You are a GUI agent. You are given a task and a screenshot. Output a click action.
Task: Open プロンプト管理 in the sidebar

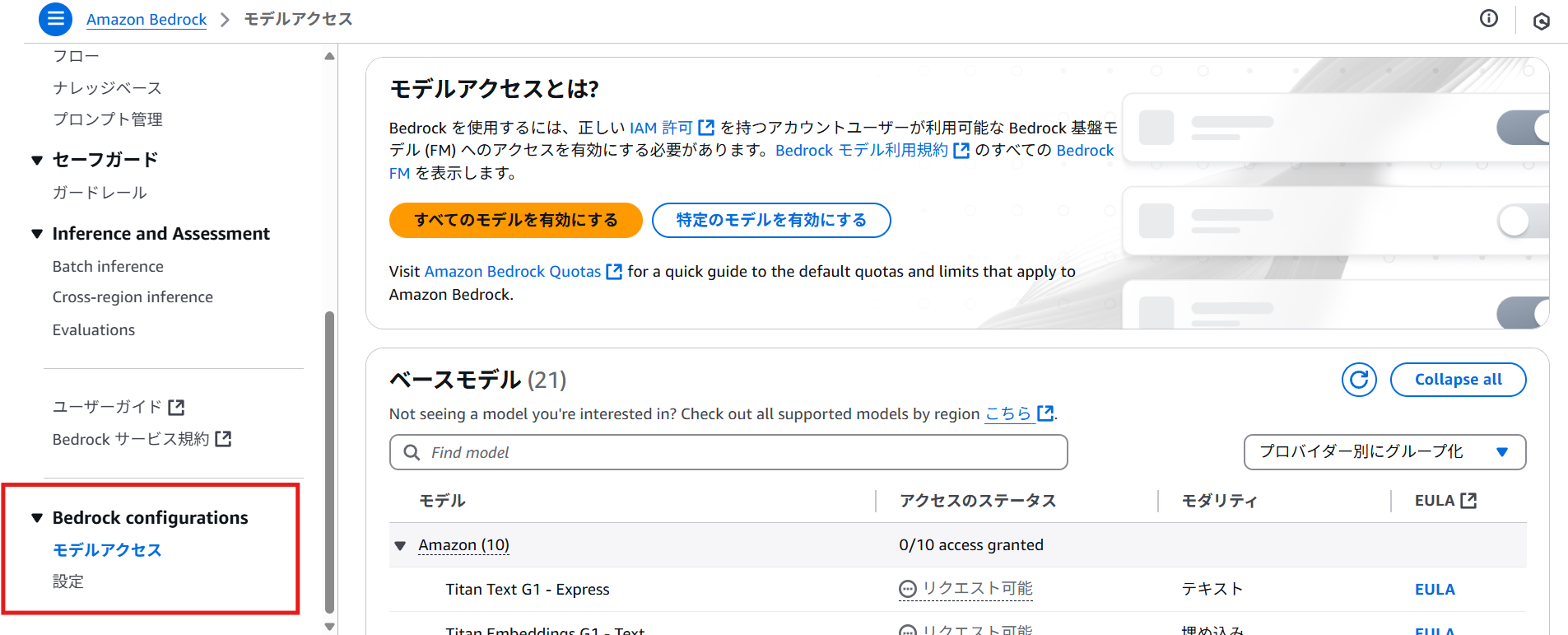click(x=108, y=119)
